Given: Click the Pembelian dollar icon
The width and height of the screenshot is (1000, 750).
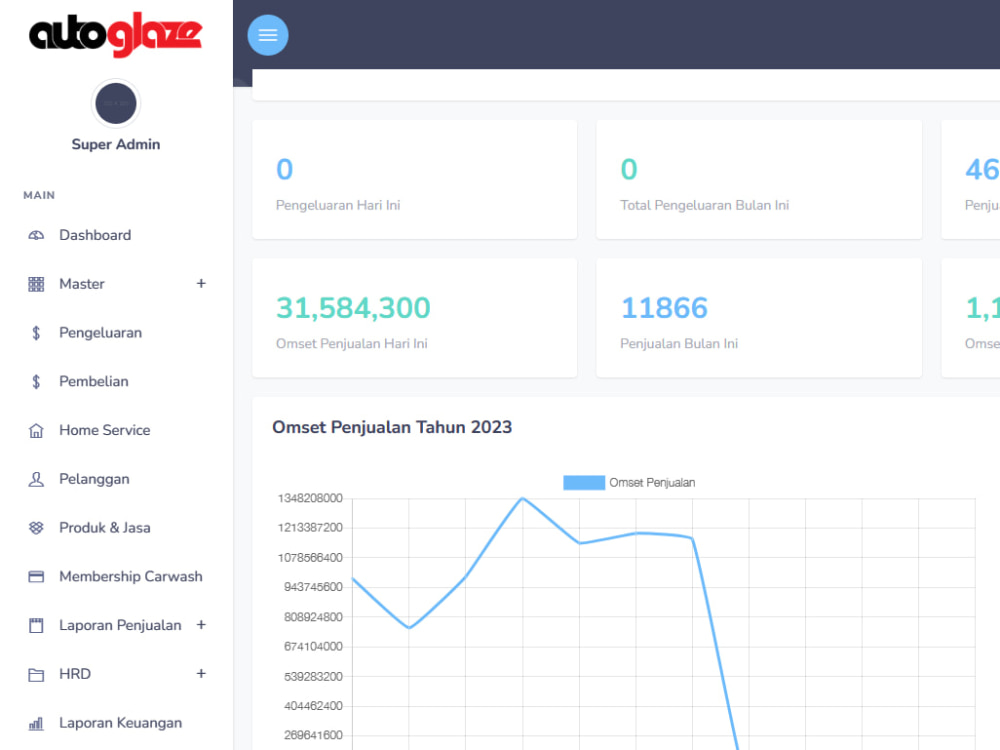Looking at the screenshot, I should pos(36,381).
